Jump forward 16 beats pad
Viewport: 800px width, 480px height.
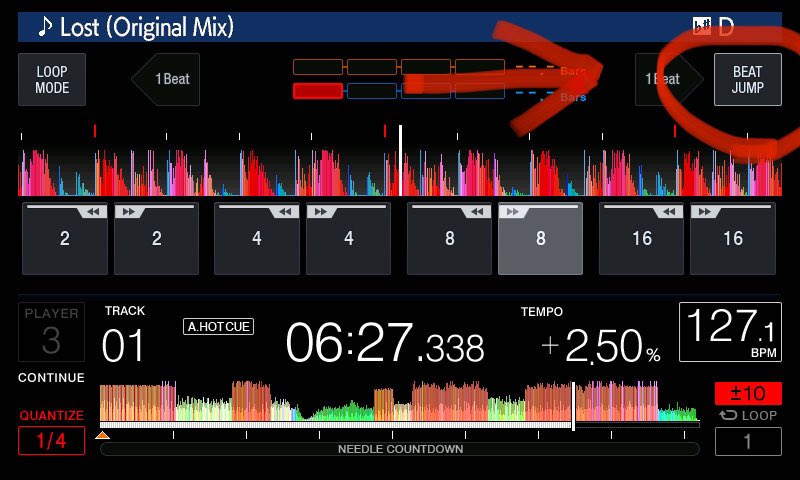733,238
